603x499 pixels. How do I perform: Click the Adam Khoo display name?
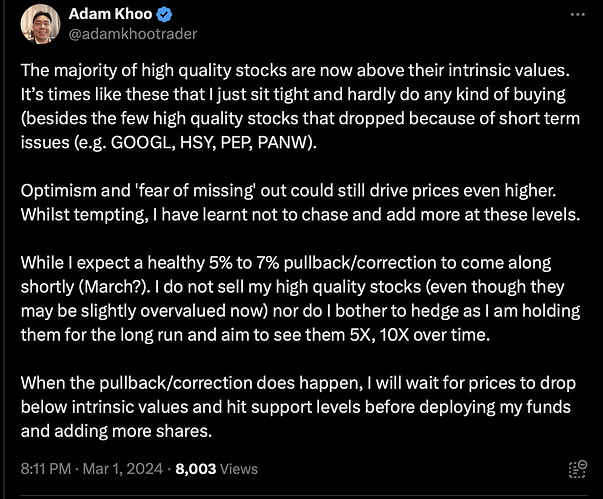pyautogui.click(x=110, y=14)
